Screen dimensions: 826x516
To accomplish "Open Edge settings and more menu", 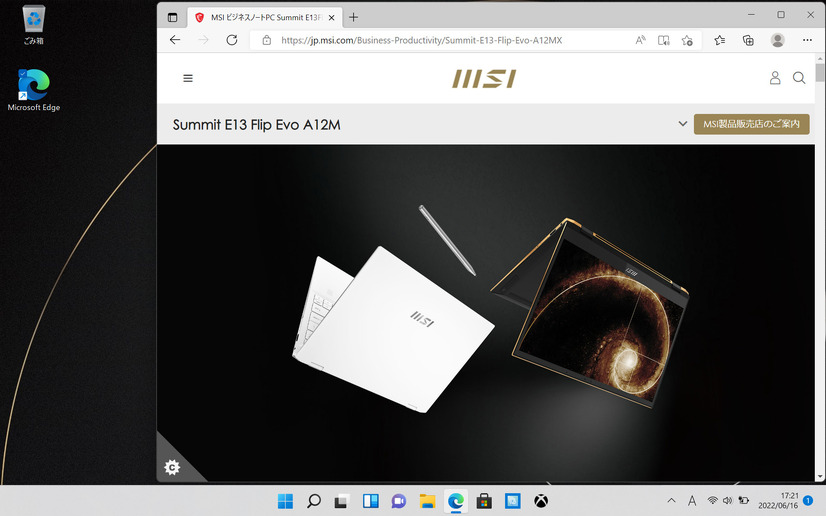I will coord(807,40).
